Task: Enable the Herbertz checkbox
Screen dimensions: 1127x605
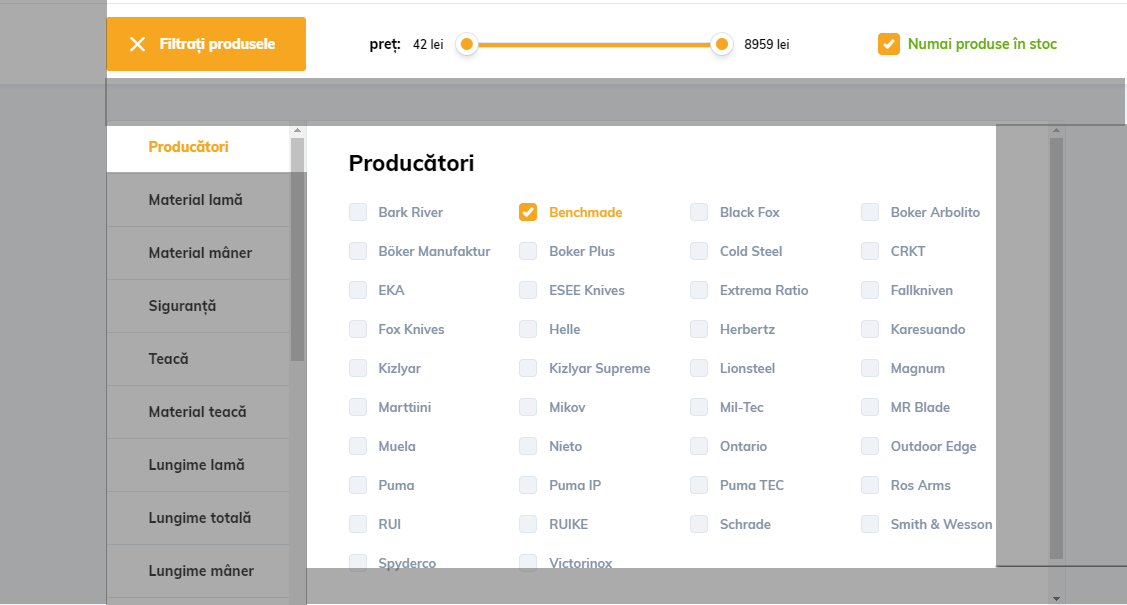Action: pos(699,329)
